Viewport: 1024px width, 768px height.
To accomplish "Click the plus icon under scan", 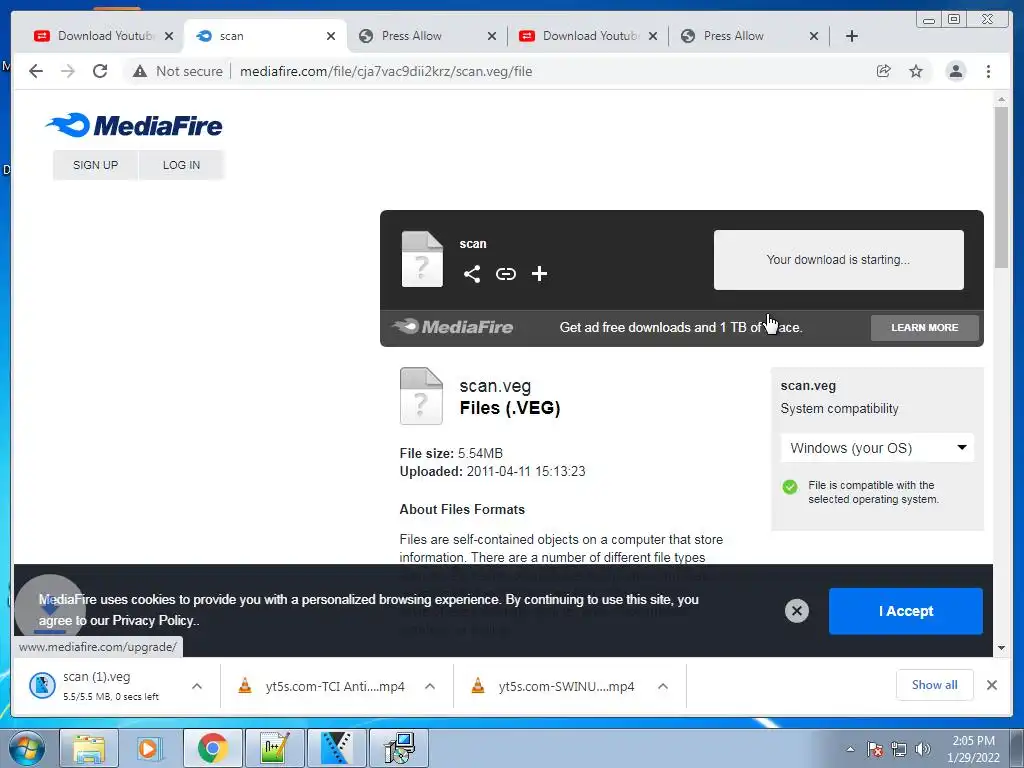I will point(539,274).
